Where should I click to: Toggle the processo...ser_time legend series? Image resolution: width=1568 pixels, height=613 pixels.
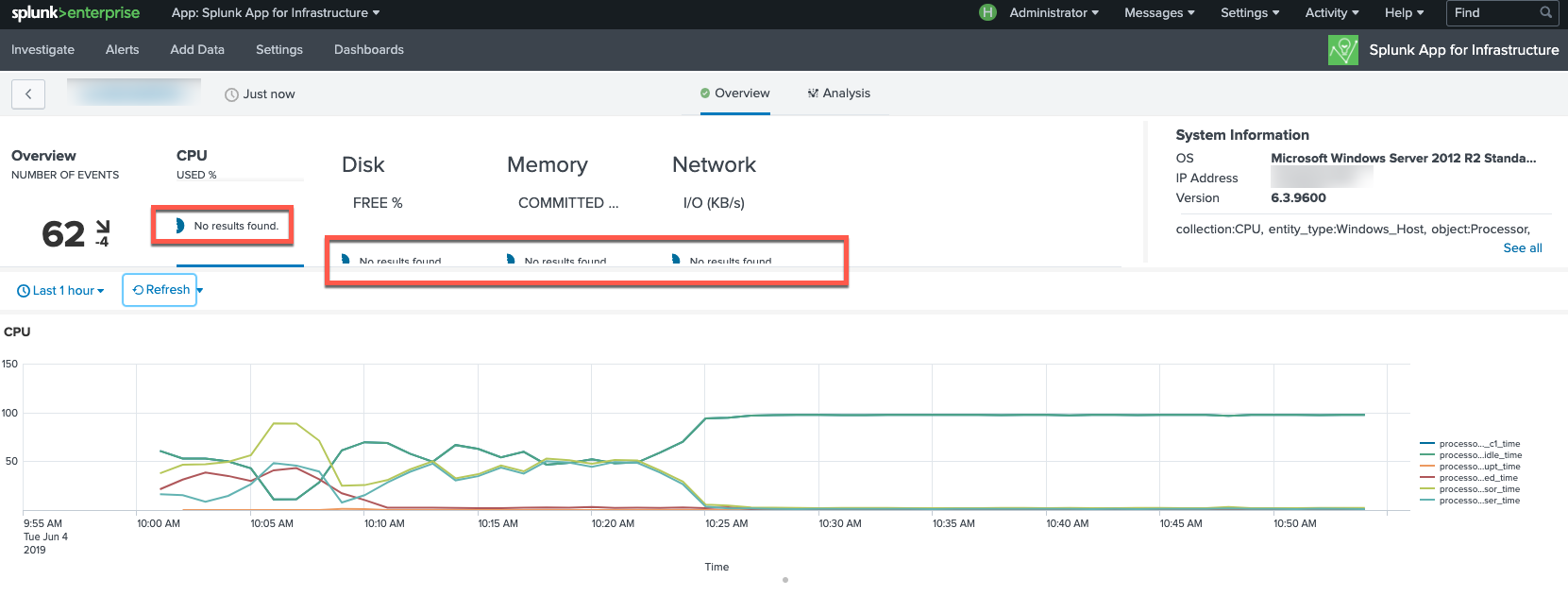pos(1479,501)
